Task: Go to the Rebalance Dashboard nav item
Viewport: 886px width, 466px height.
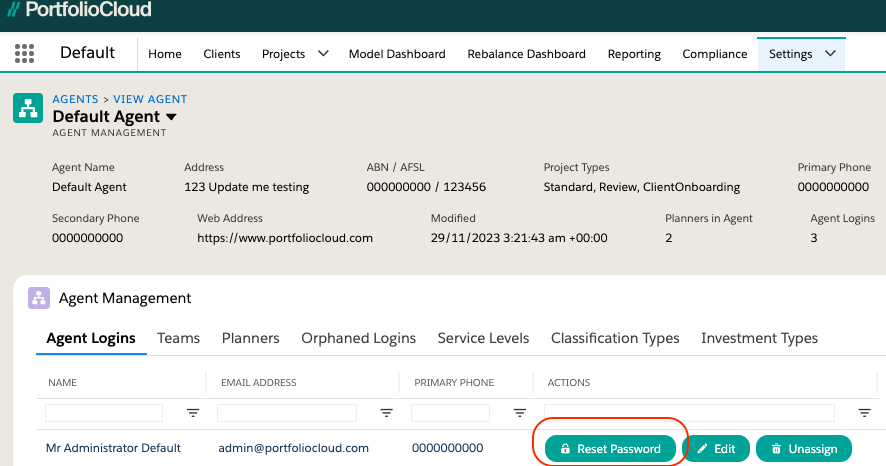Action: pos(526,54)
